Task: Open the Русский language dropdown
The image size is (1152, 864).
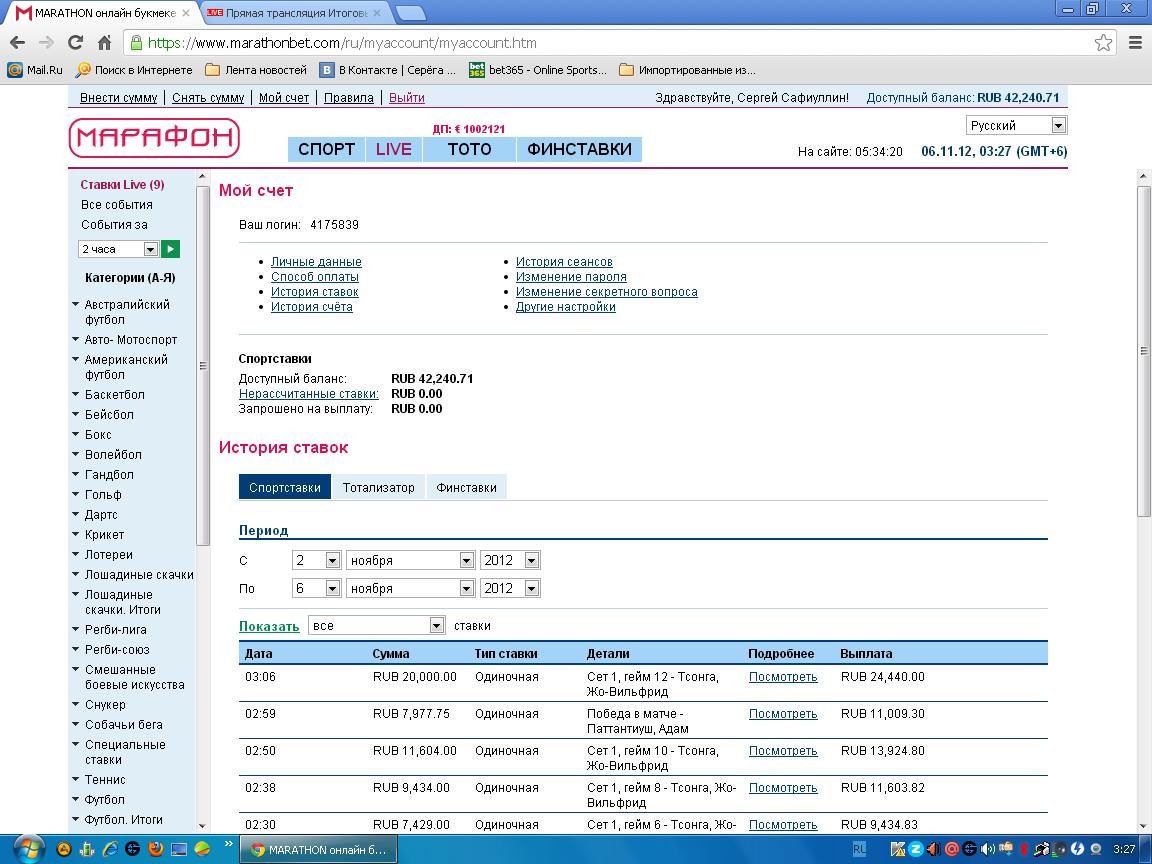Action: coord(1016,126)
